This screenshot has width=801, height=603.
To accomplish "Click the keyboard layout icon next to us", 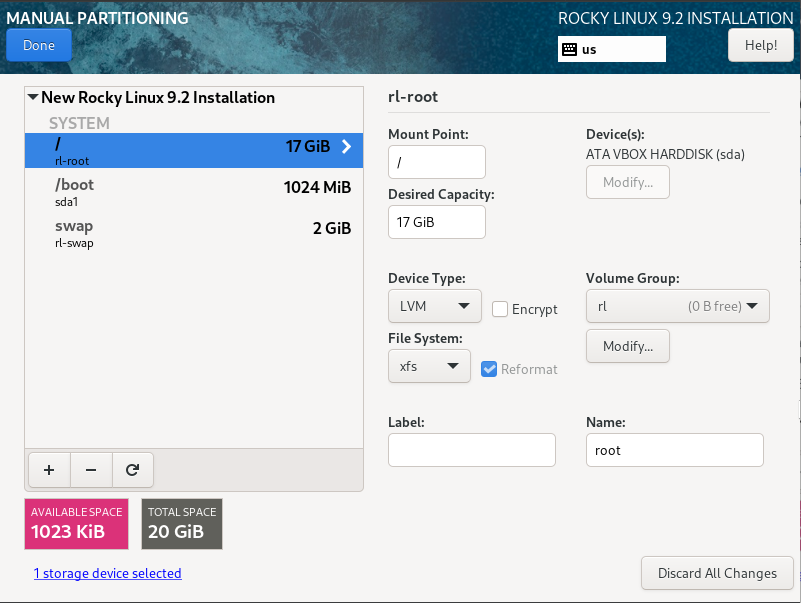I will (x=569, y=49).
